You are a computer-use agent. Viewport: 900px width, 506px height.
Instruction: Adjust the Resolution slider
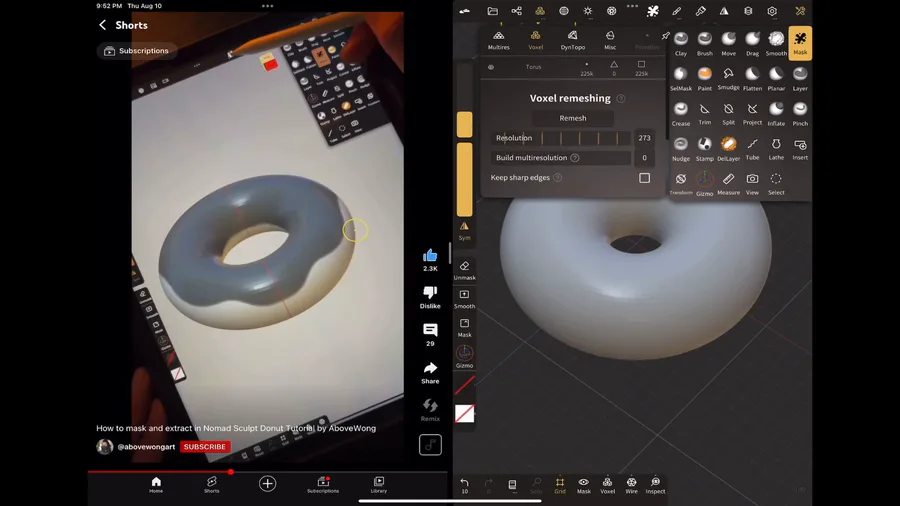point(562,138)
